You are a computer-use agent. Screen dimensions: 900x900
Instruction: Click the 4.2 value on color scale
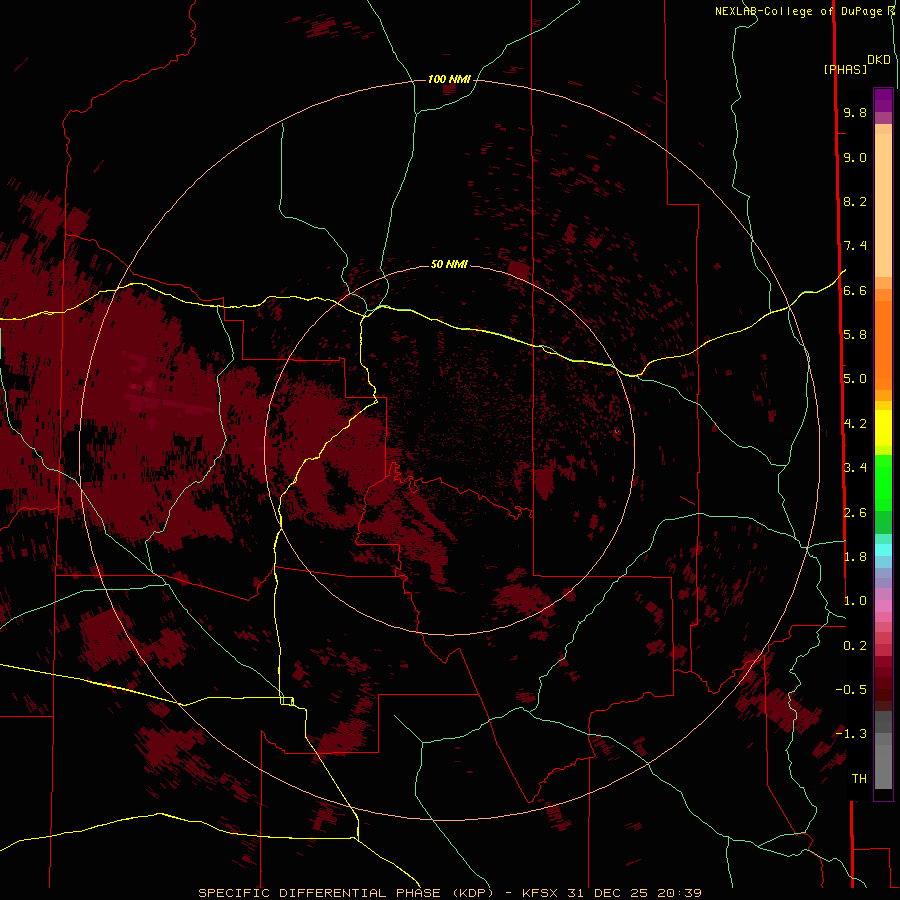[855, 424]
